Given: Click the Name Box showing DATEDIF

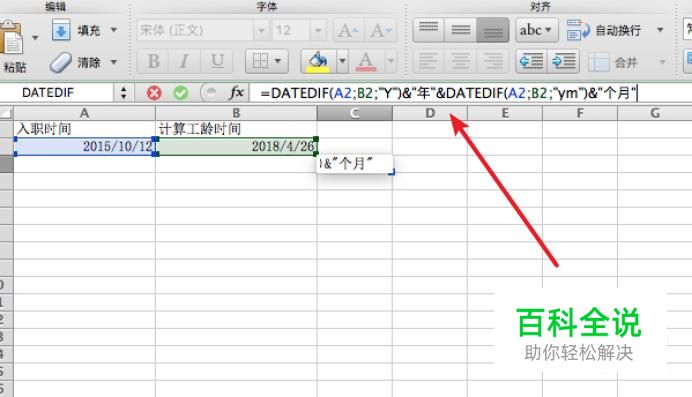Looking at the screenshot, I should pyautogui.click(x=56, y=93).
